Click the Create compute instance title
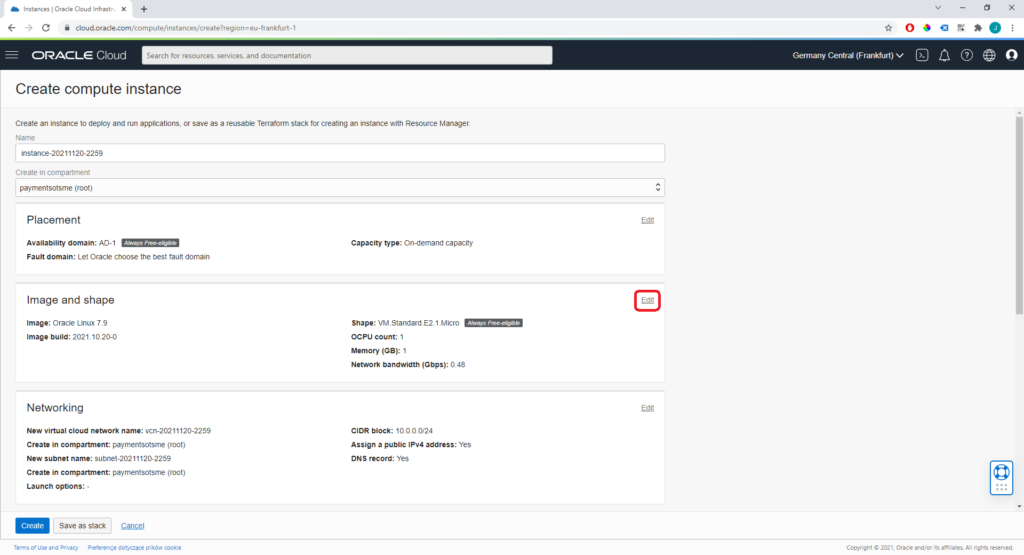This screenshot has width=1024, height=555. (x=99, y=89)
